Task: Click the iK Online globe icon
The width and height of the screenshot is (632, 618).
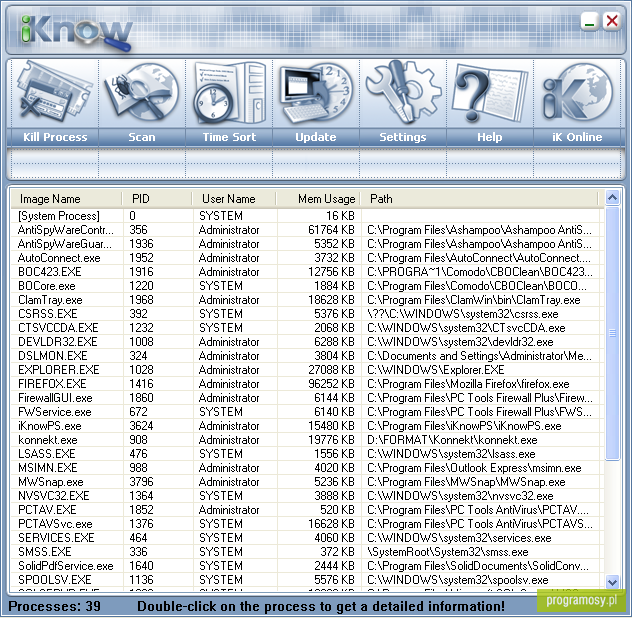Action: (x=577, y=94)
